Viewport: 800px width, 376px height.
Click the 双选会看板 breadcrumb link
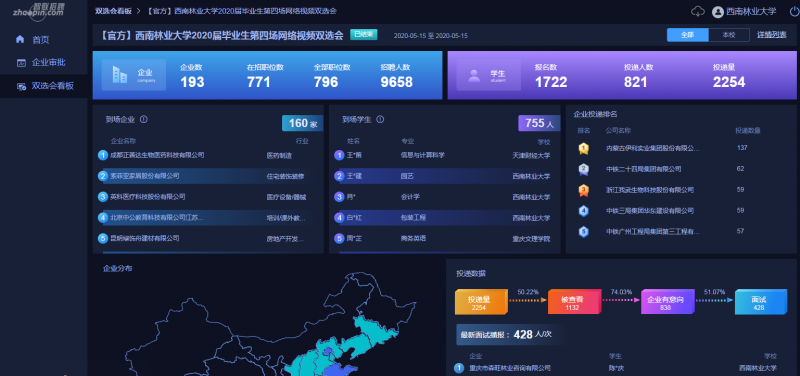pos(113,11)
